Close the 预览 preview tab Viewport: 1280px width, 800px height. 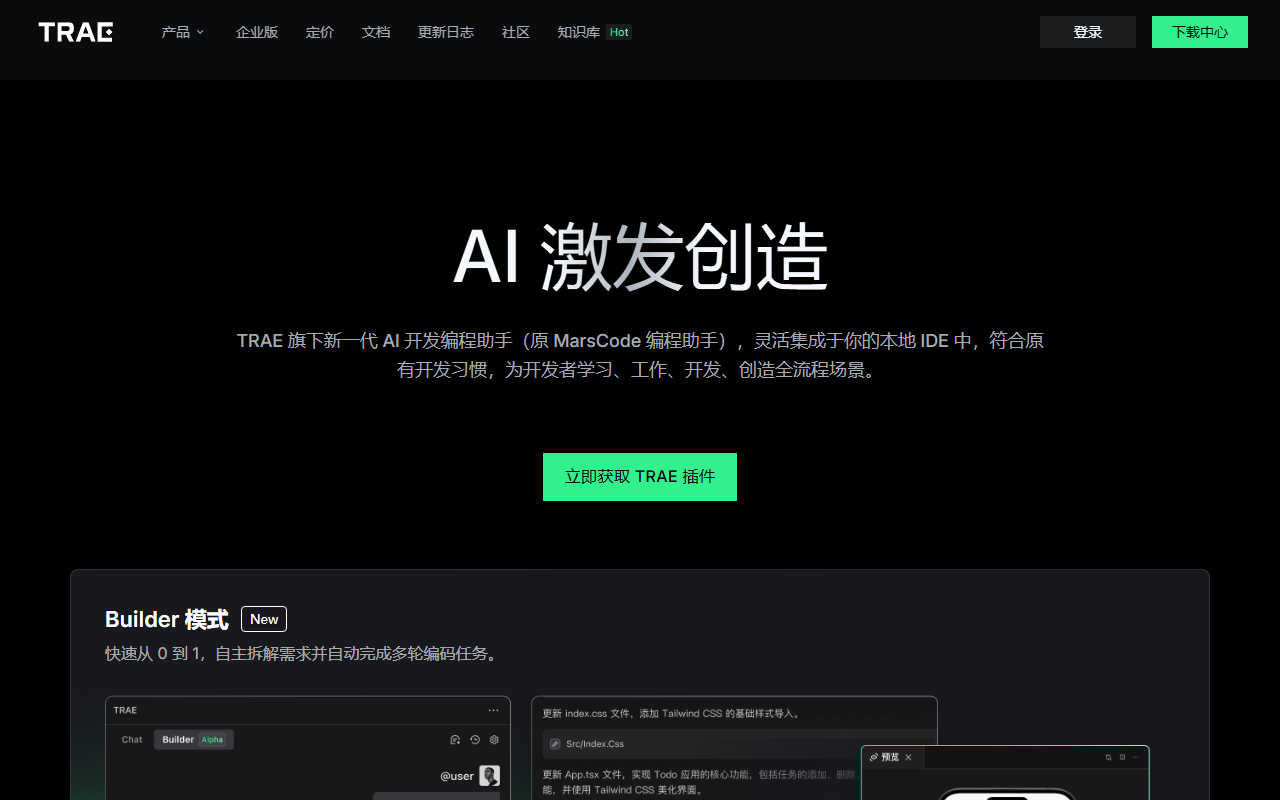click(908, 757)
